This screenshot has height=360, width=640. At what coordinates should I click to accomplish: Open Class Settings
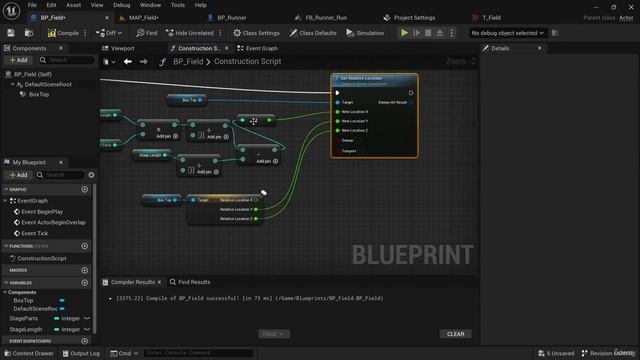coord(256,33)
